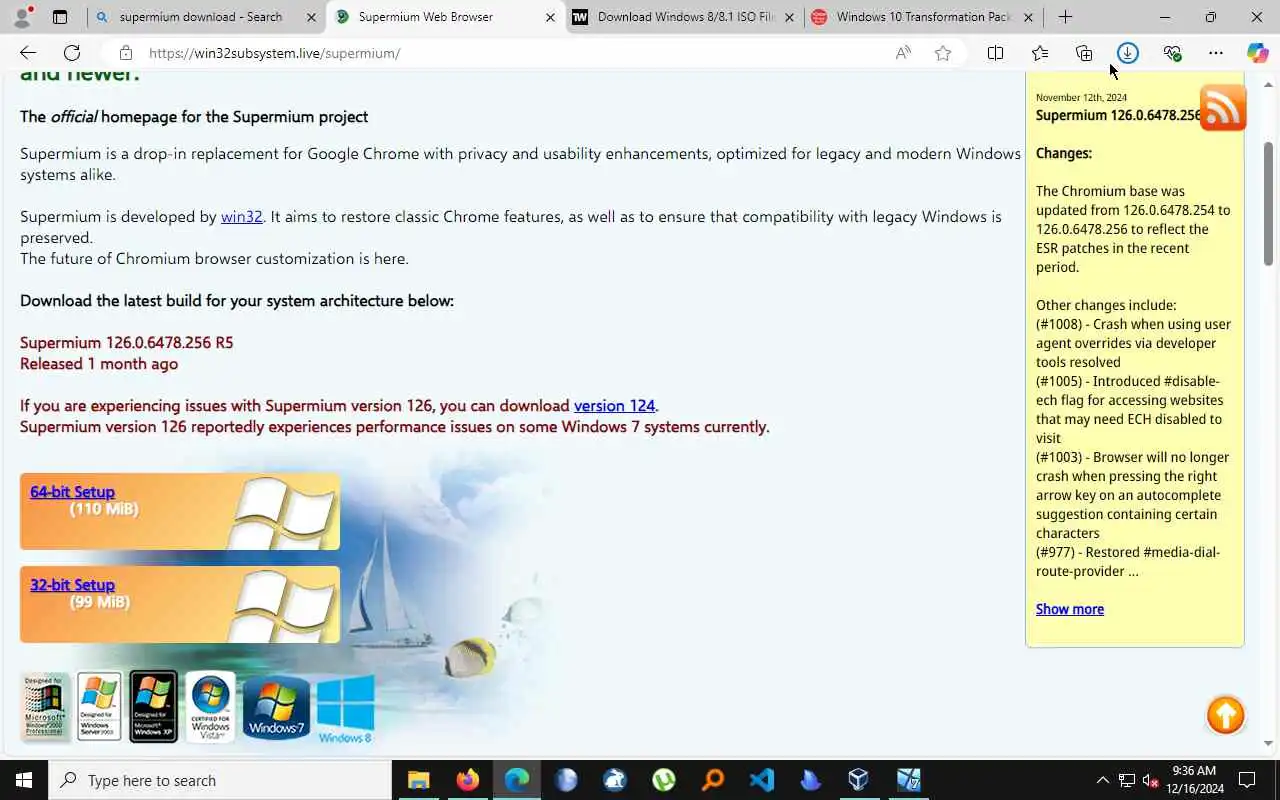Open Edge Settings and more menu
Image resolution: width=1280 pixels, height=800 pixels.
(1216, 53)
